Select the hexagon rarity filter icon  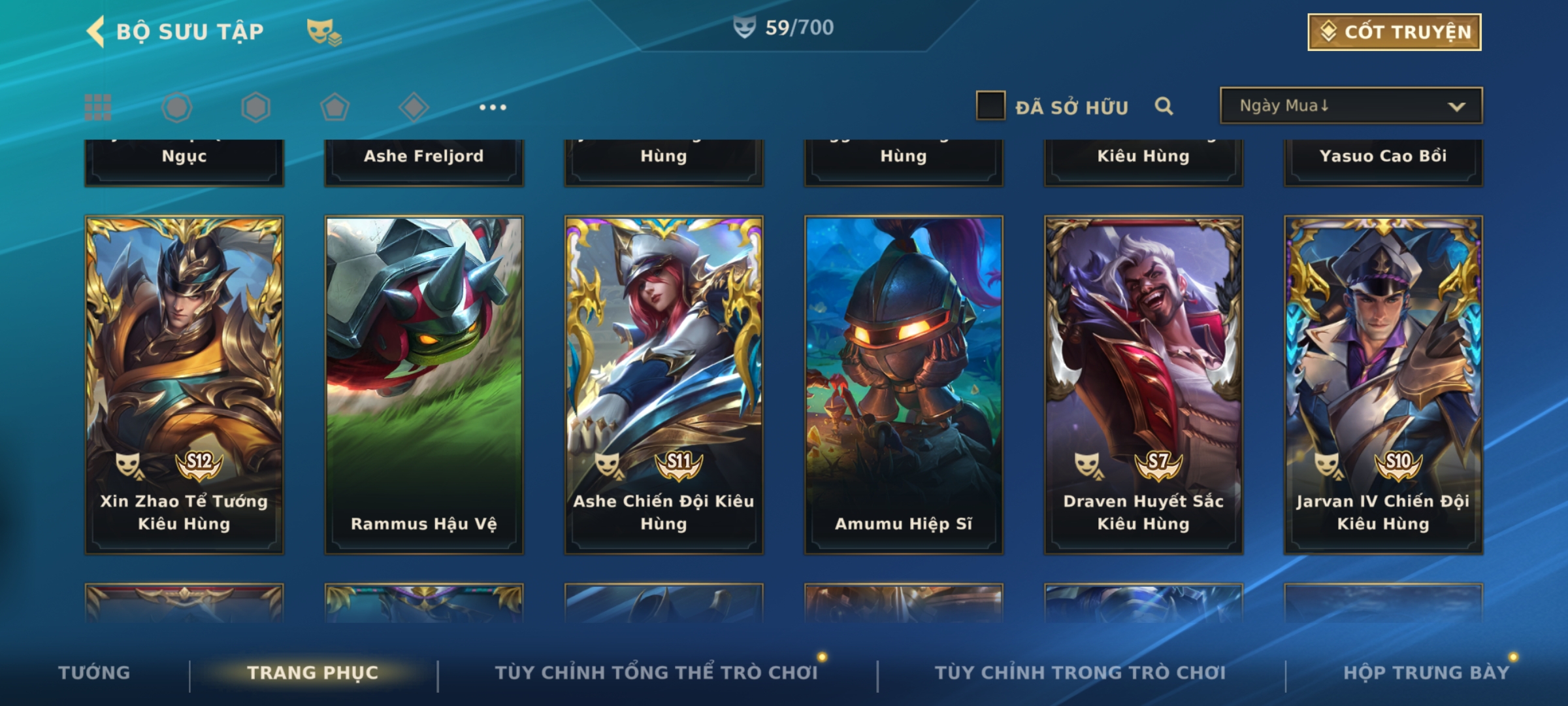pos(255,107)
